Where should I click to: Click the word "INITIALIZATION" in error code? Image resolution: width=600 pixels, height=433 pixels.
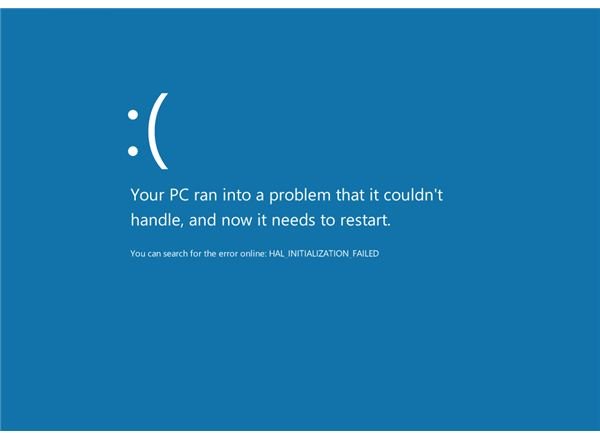coord(318,254)
